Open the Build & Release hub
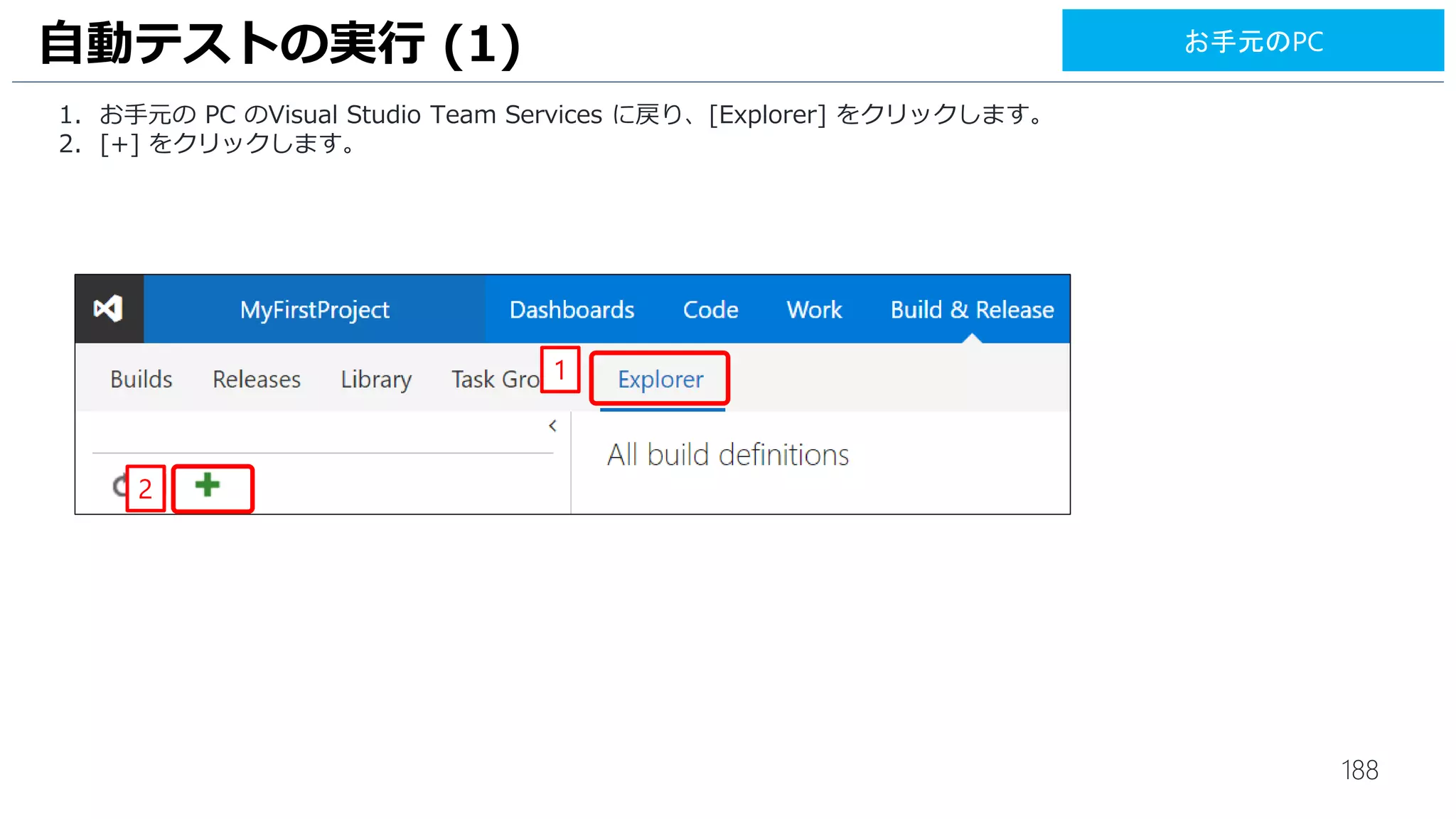The image size is (1456, 819). point(972,310)
